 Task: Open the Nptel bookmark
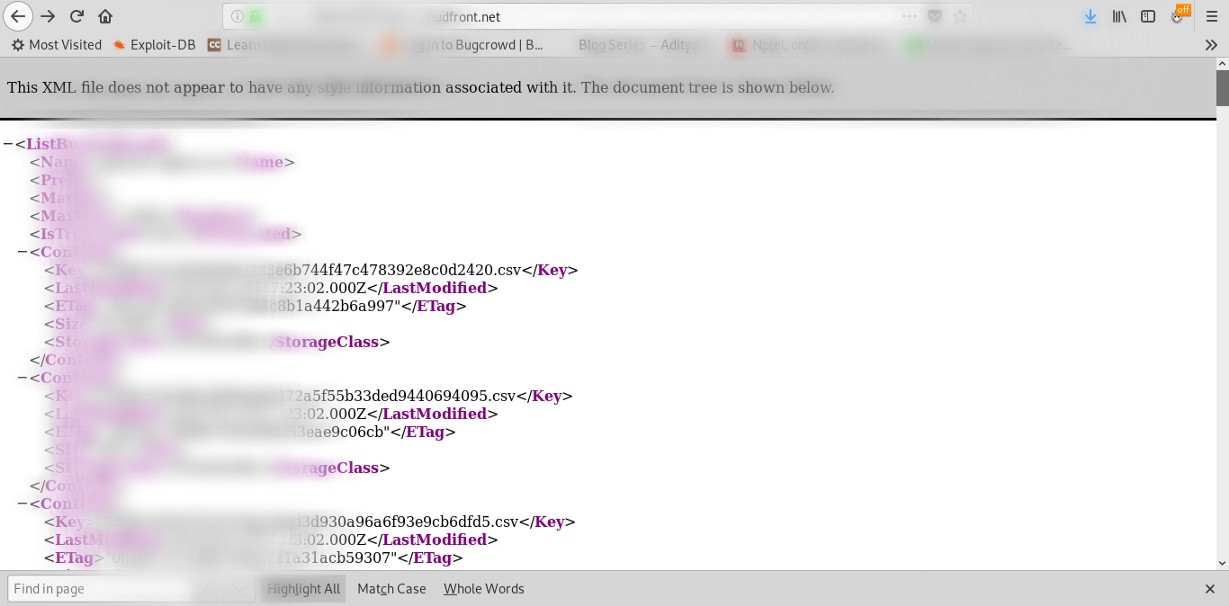[x=812, y=45]
